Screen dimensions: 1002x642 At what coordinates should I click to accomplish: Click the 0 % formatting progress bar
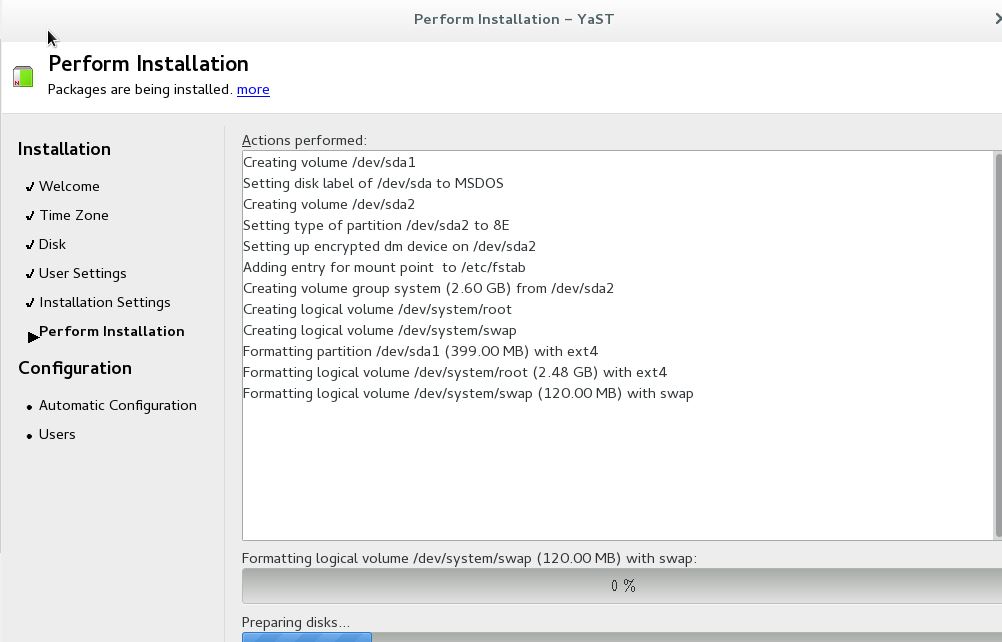(622, 586)
